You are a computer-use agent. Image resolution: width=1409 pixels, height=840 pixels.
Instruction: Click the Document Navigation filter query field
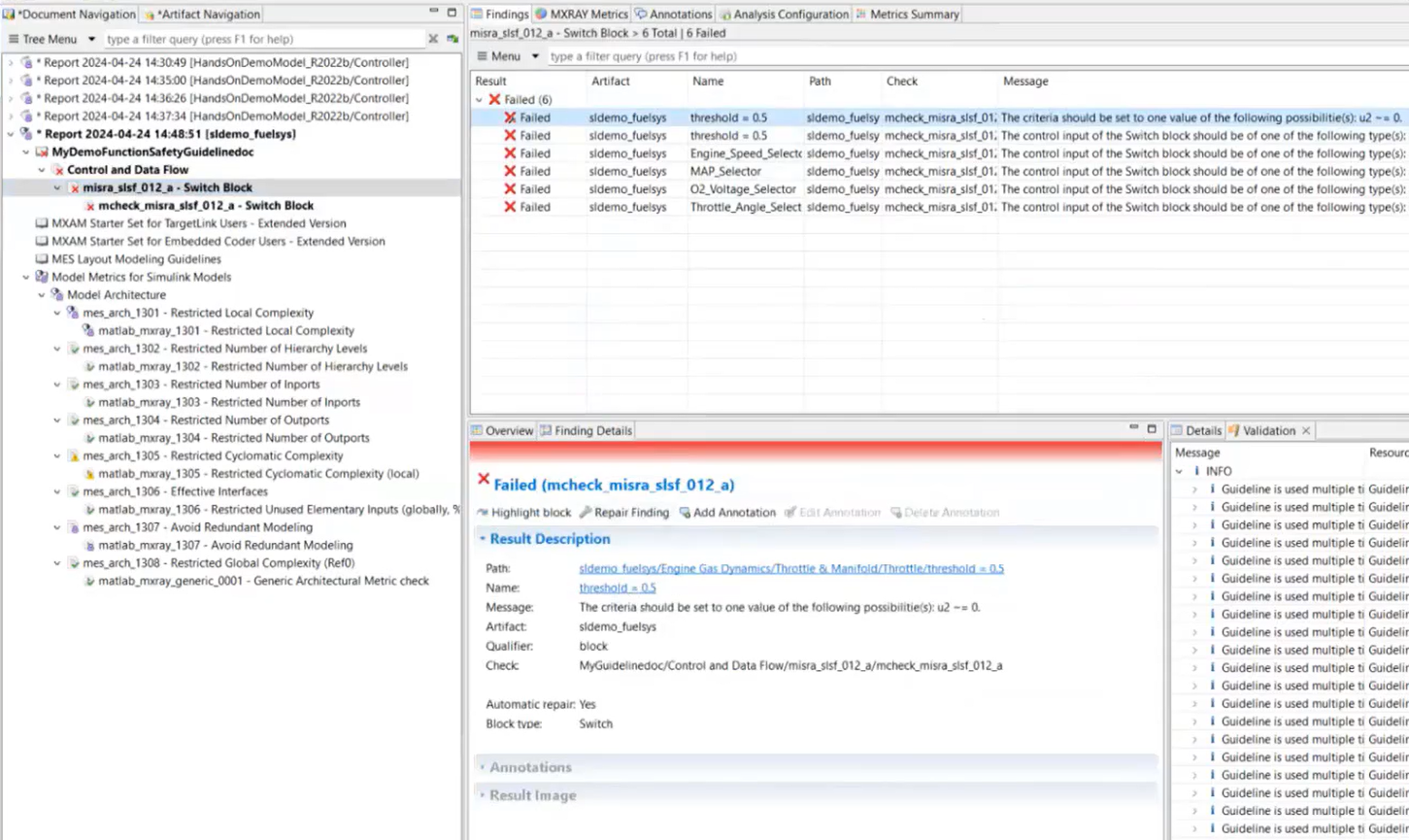pyautogui.click(x=264, y=39)
